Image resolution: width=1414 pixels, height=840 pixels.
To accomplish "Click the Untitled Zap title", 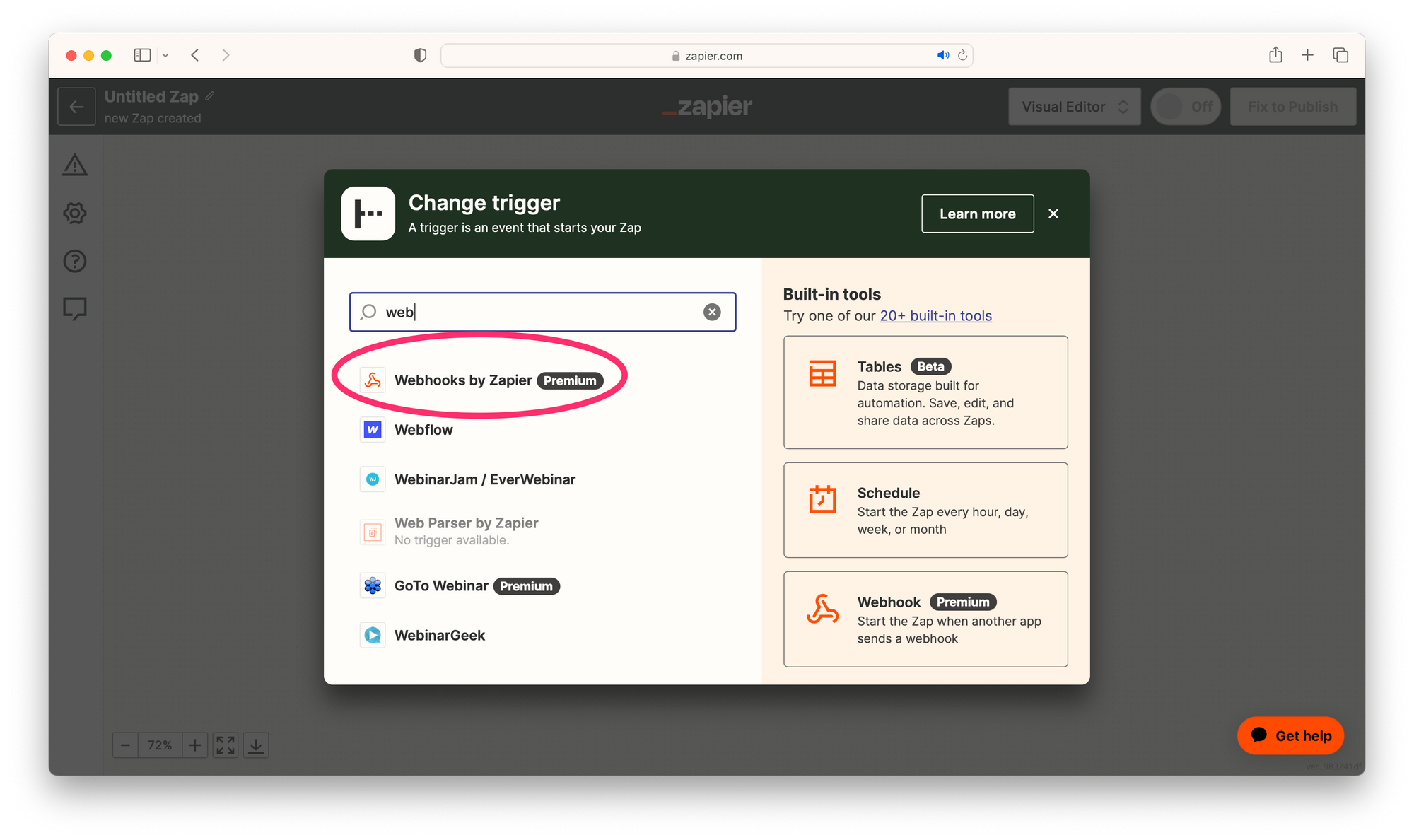I will coord(151,97).
